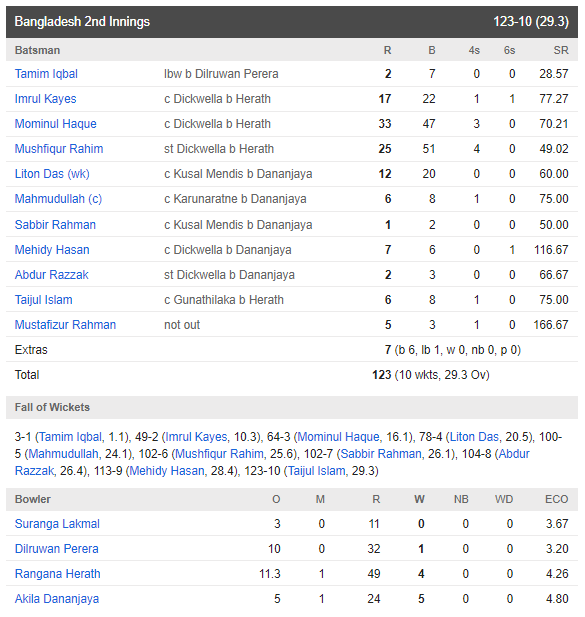
Task: Click Imrul Kayes in the batting table
Action: pyautogui.click(x=45, y=99)
